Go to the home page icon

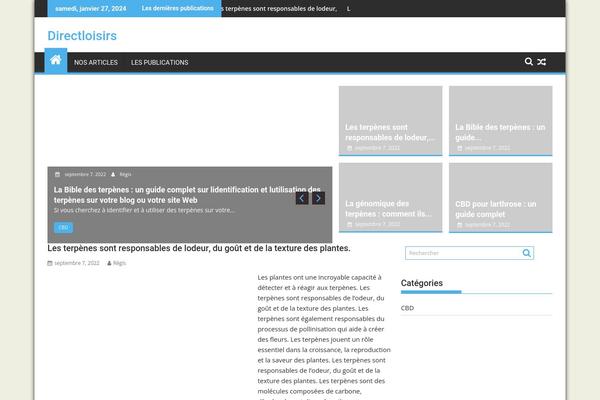[56, 60]
